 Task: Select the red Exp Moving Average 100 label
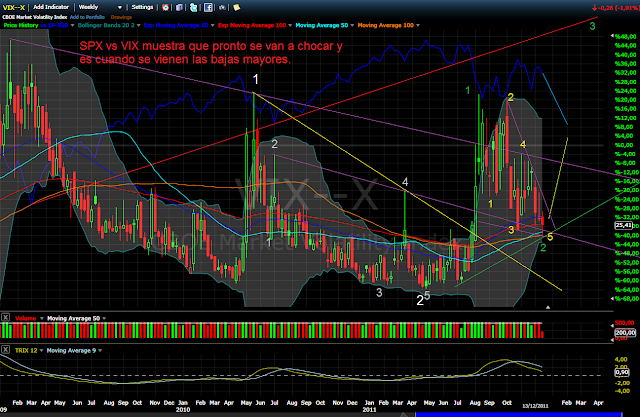(x=252, y=25)
